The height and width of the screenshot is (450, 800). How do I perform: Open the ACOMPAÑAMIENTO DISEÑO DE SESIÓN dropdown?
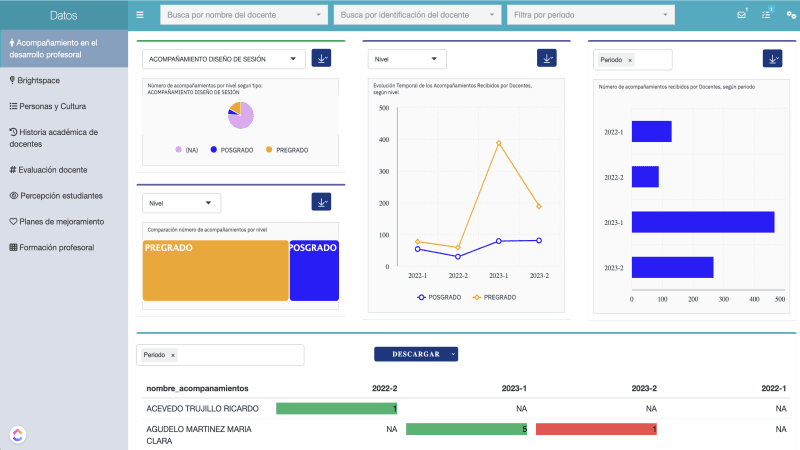click(223, 59)
